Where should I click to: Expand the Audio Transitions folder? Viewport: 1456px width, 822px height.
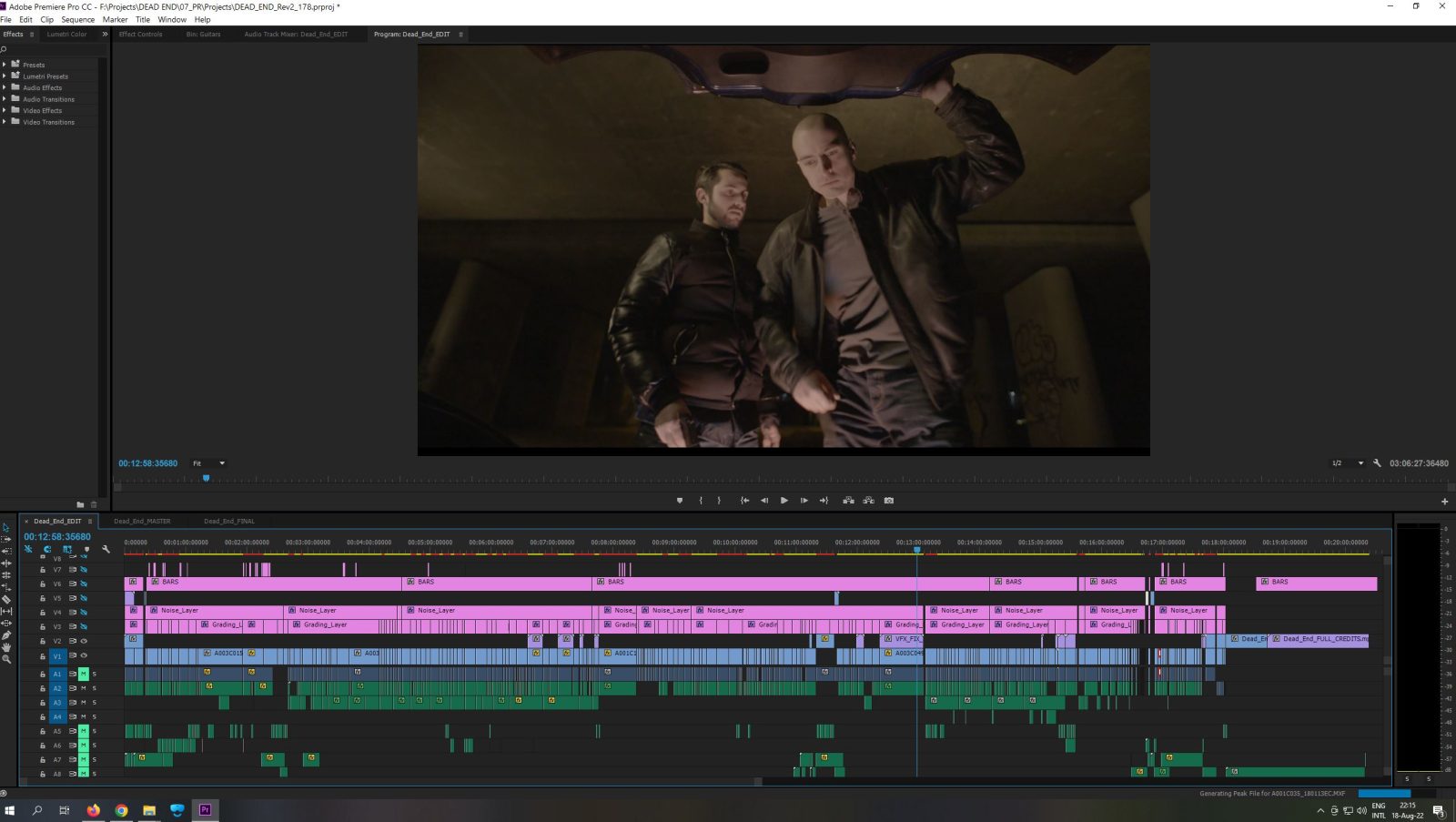coord(5,98)
